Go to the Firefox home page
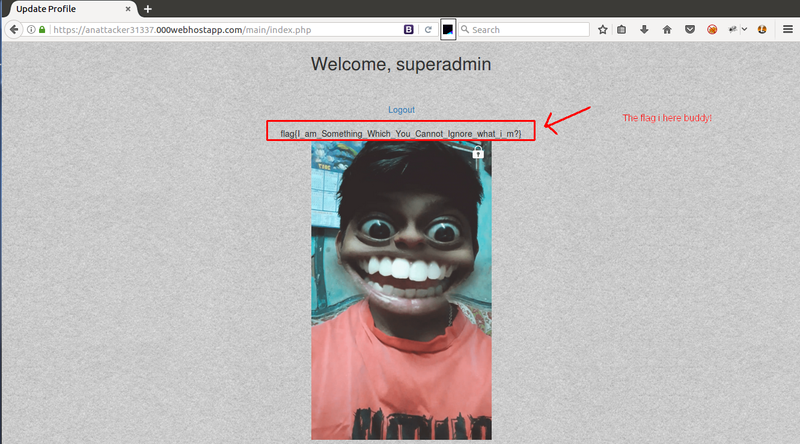This screenshot has width=800, height=444. click(667, 30)
